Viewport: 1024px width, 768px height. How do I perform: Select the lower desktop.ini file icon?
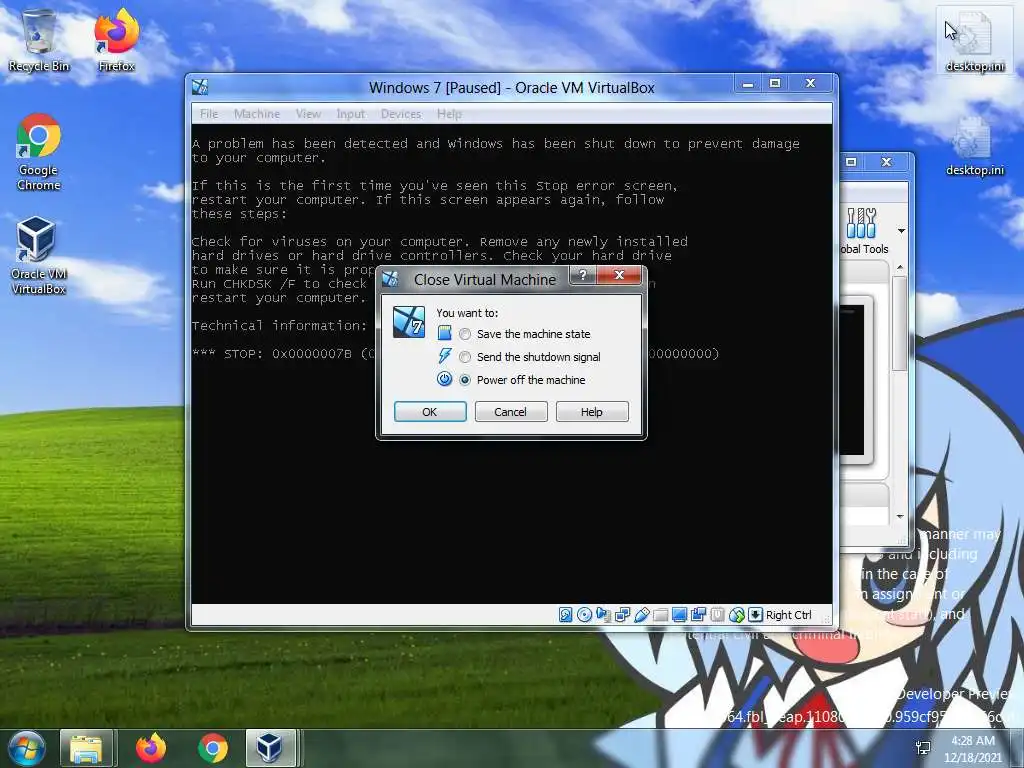point(974,146)
